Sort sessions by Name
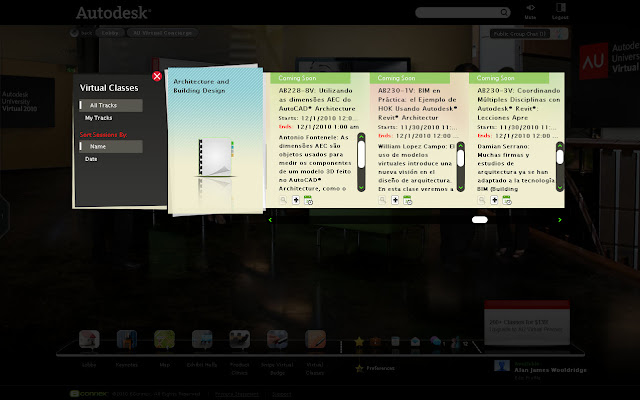 click(111, 147)
